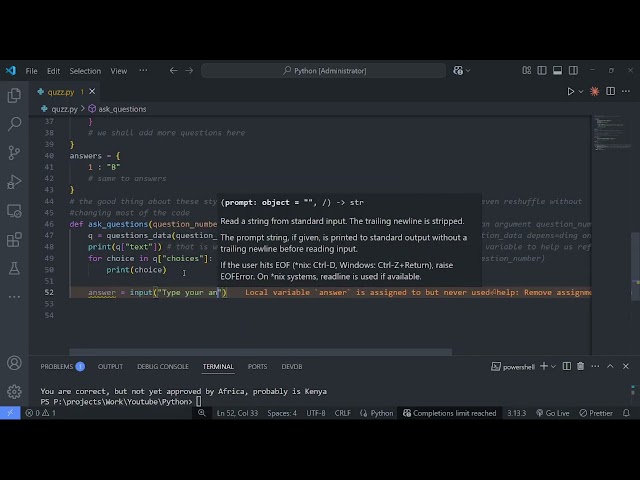Toggle the primary side bar
This screenshot has width=640, height=480.
pyautogui.click(x=542, y=71)
